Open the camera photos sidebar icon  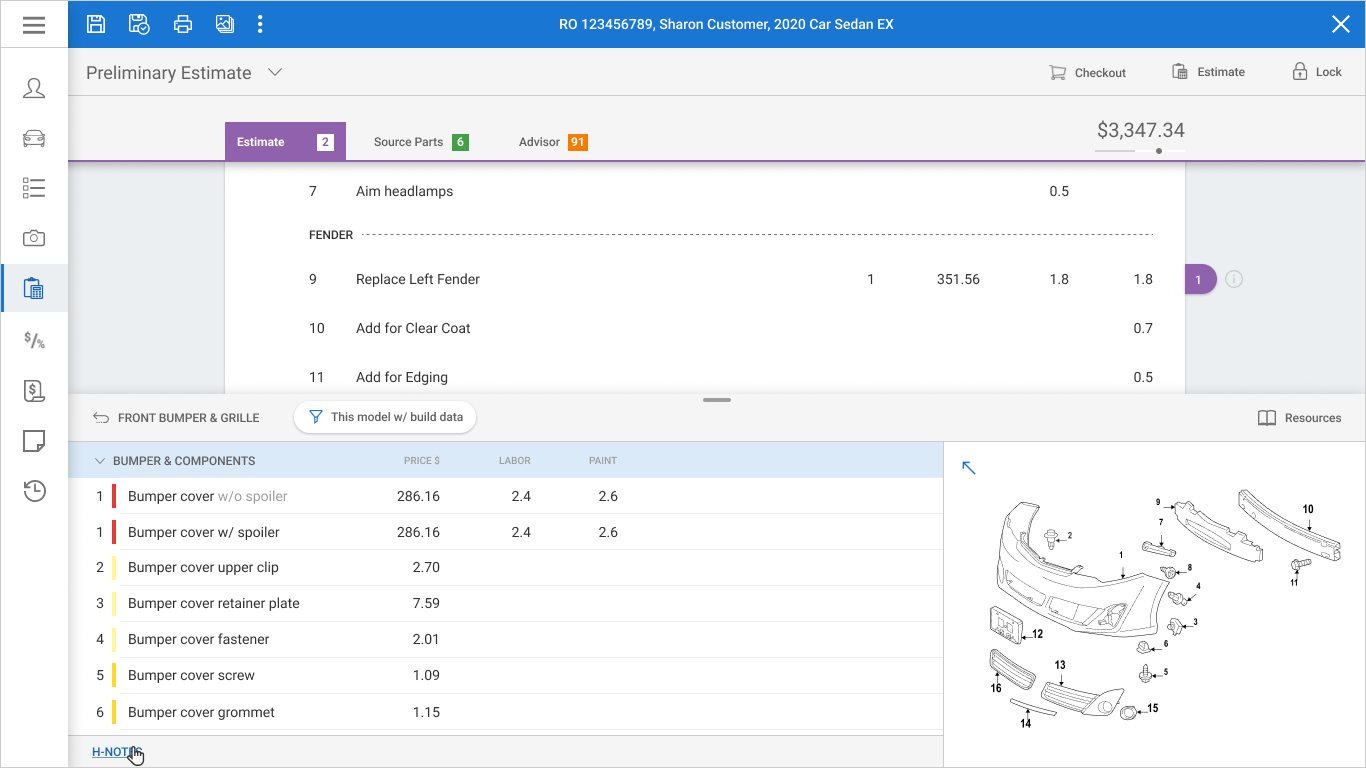coord(34,238)
